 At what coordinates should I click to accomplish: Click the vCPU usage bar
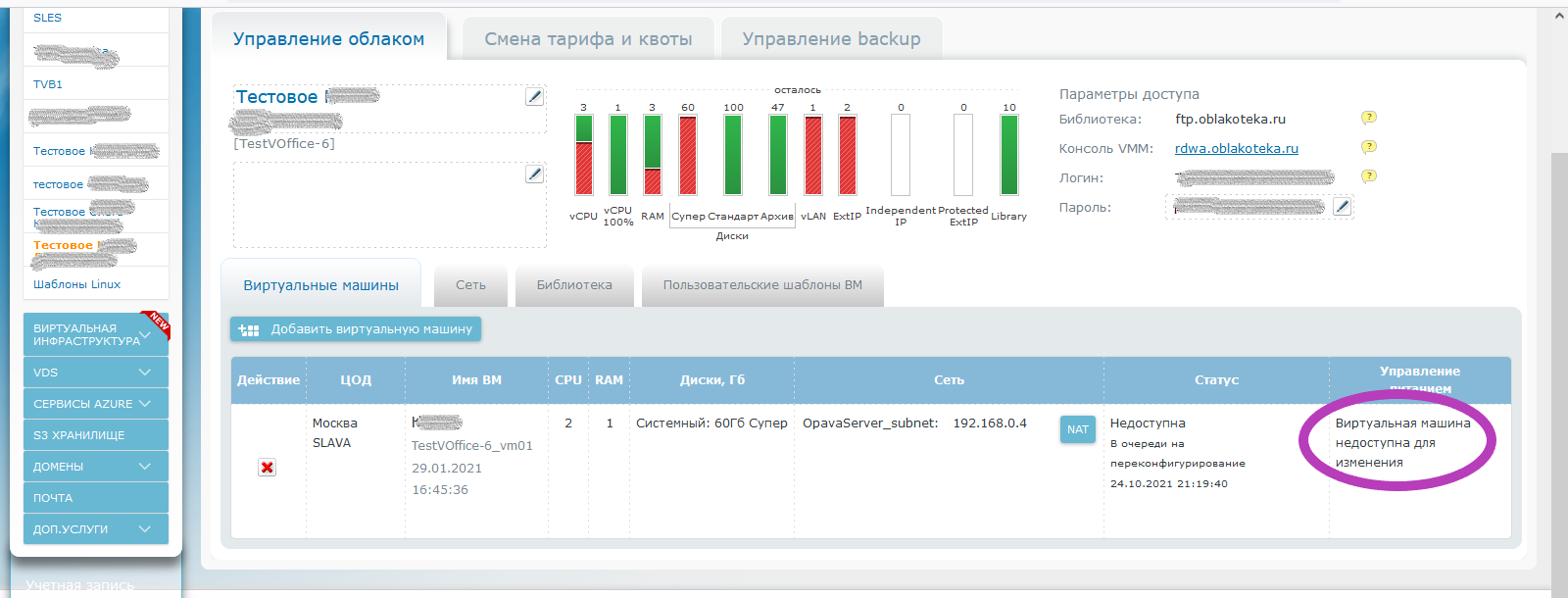pyautogui.click(x=584, y=155)
